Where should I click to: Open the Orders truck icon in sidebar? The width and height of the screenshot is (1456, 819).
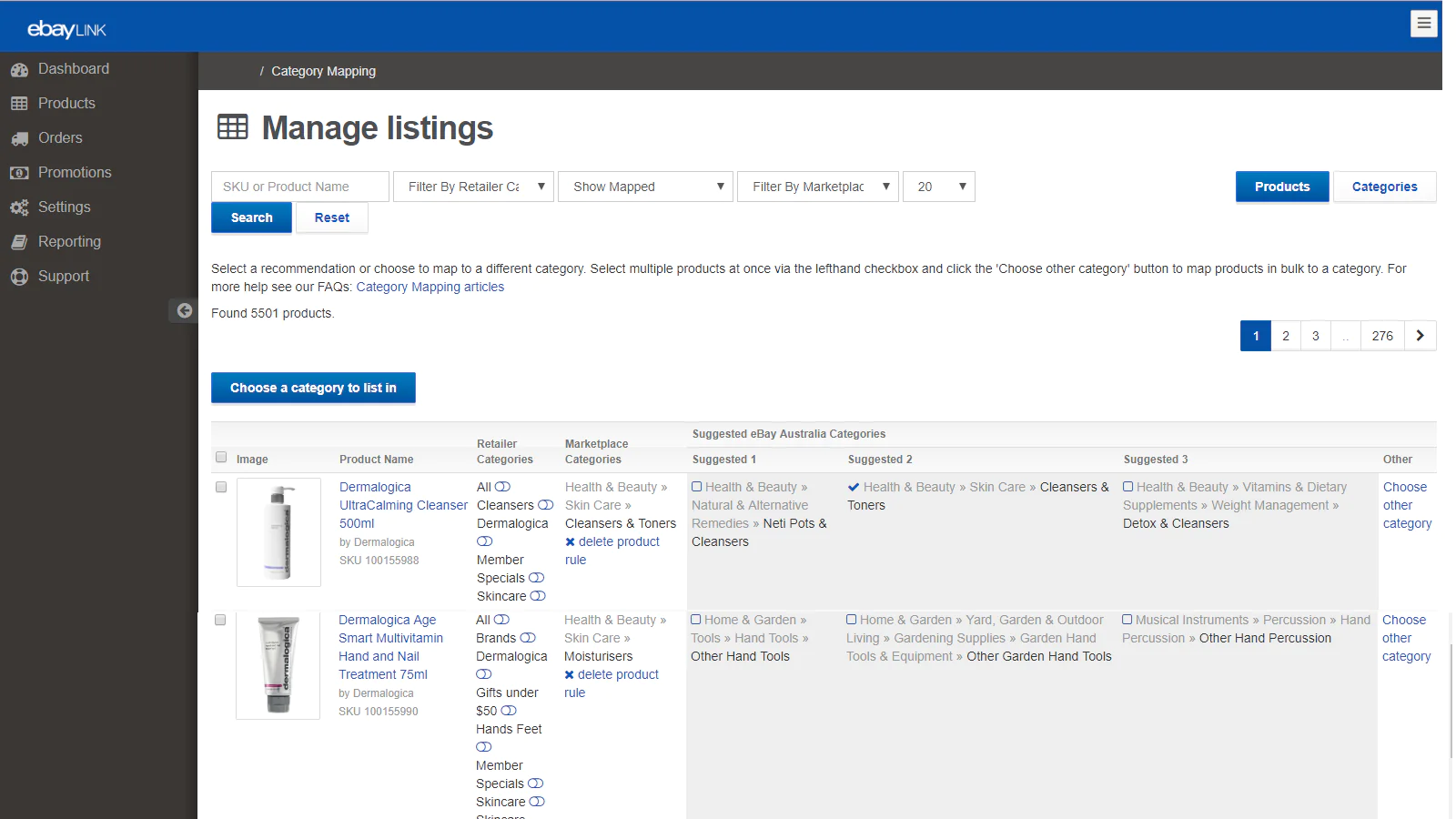19,138
